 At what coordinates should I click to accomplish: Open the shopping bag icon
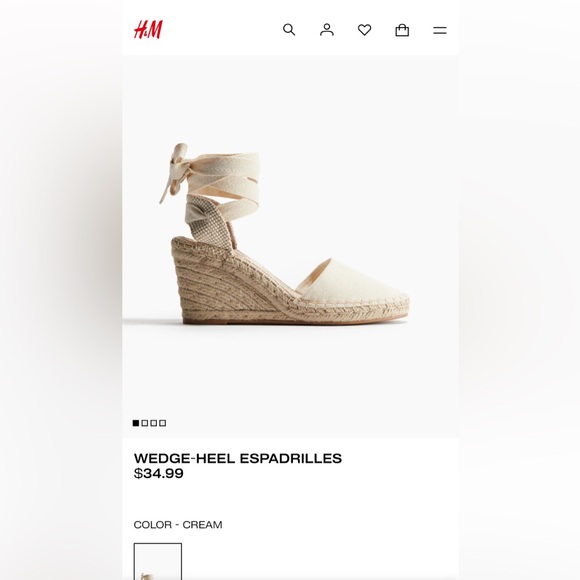pyautogui.click(x=402, y=30)
